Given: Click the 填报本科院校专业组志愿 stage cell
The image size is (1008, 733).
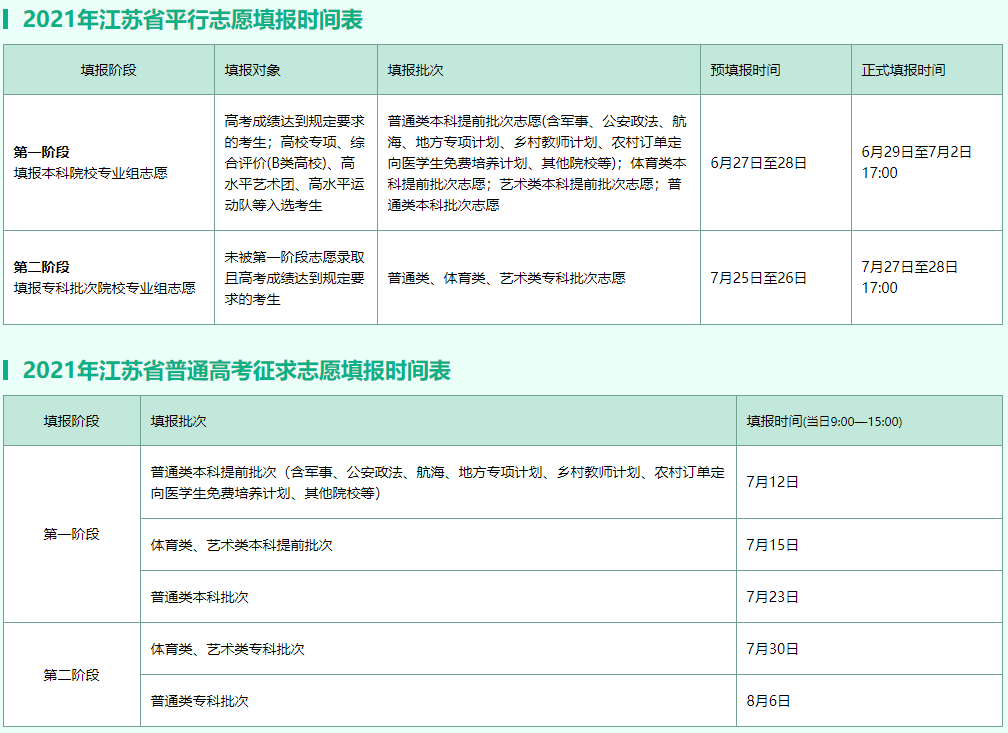Looking at the screenshot, I should point(91,172).
